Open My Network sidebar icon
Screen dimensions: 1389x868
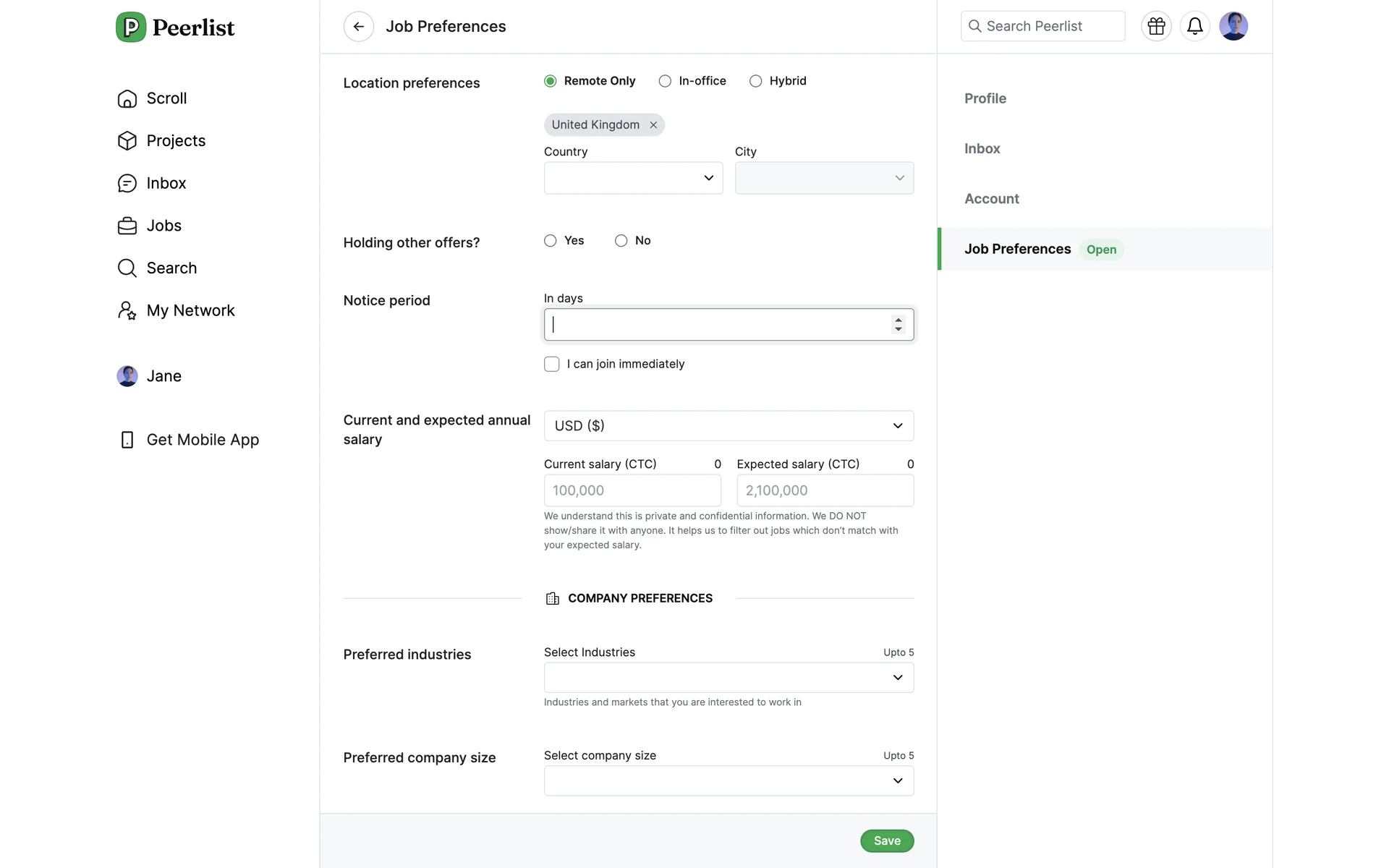(x=127, y=310)
